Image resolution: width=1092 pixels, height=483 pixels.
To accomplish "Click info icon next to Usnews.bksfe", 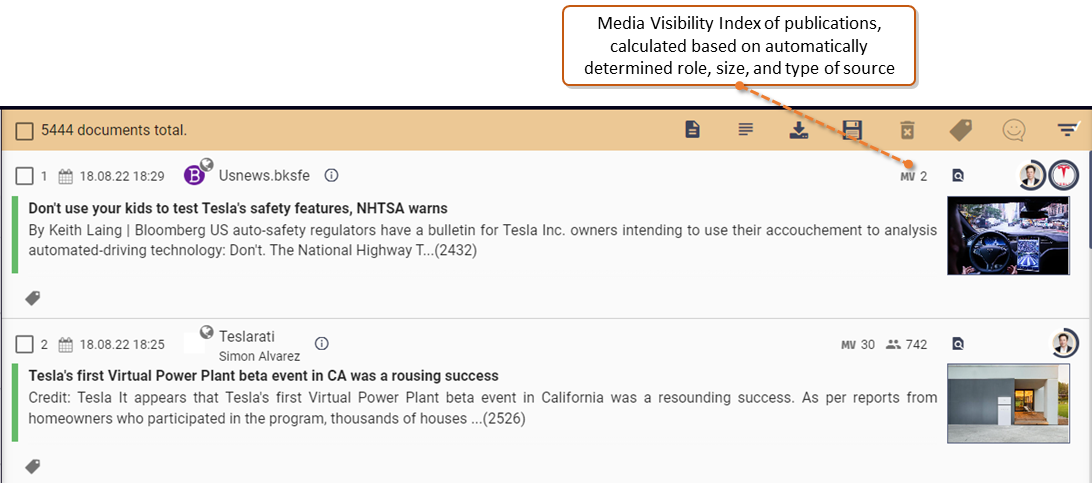I will [x=332, y=175].
